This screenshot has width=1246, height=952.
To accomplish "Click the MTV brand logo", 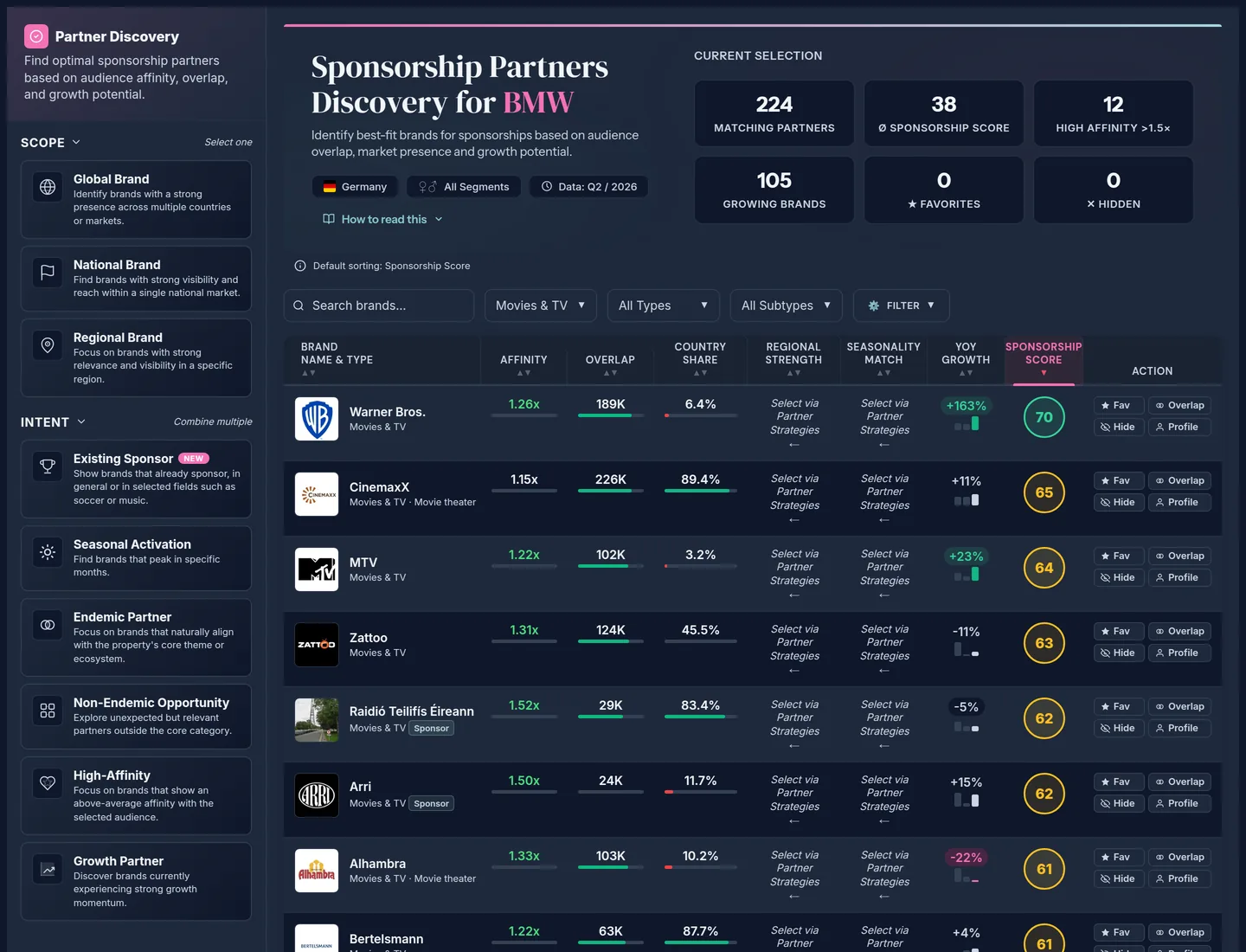I will [317, 569].
